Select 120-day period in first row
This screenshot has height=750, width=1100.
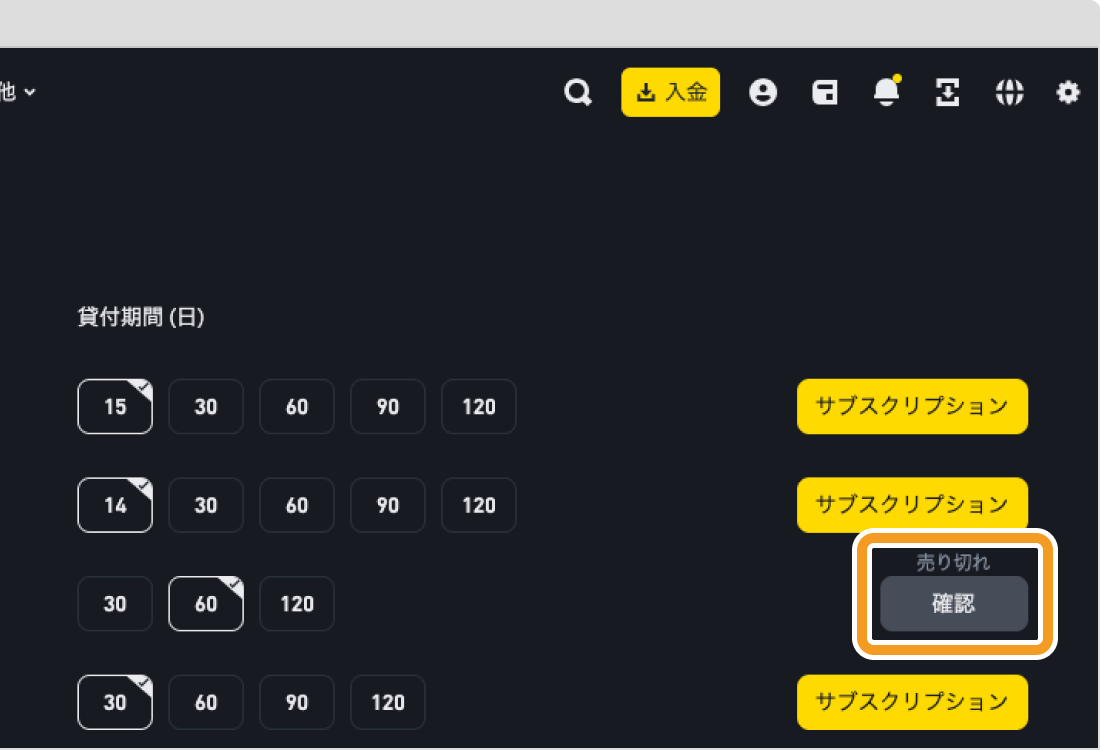tap(479, 407)
